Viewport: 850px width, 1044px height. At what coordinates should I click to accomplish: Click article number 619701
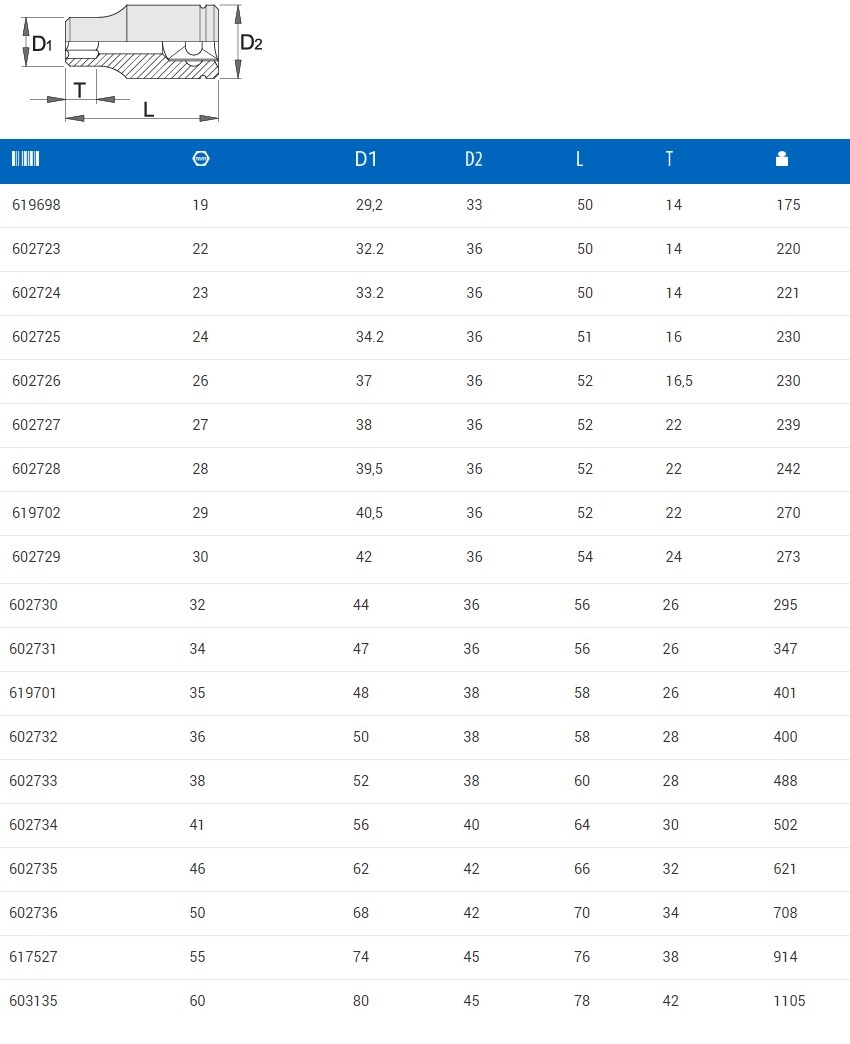tap(33, 693)
